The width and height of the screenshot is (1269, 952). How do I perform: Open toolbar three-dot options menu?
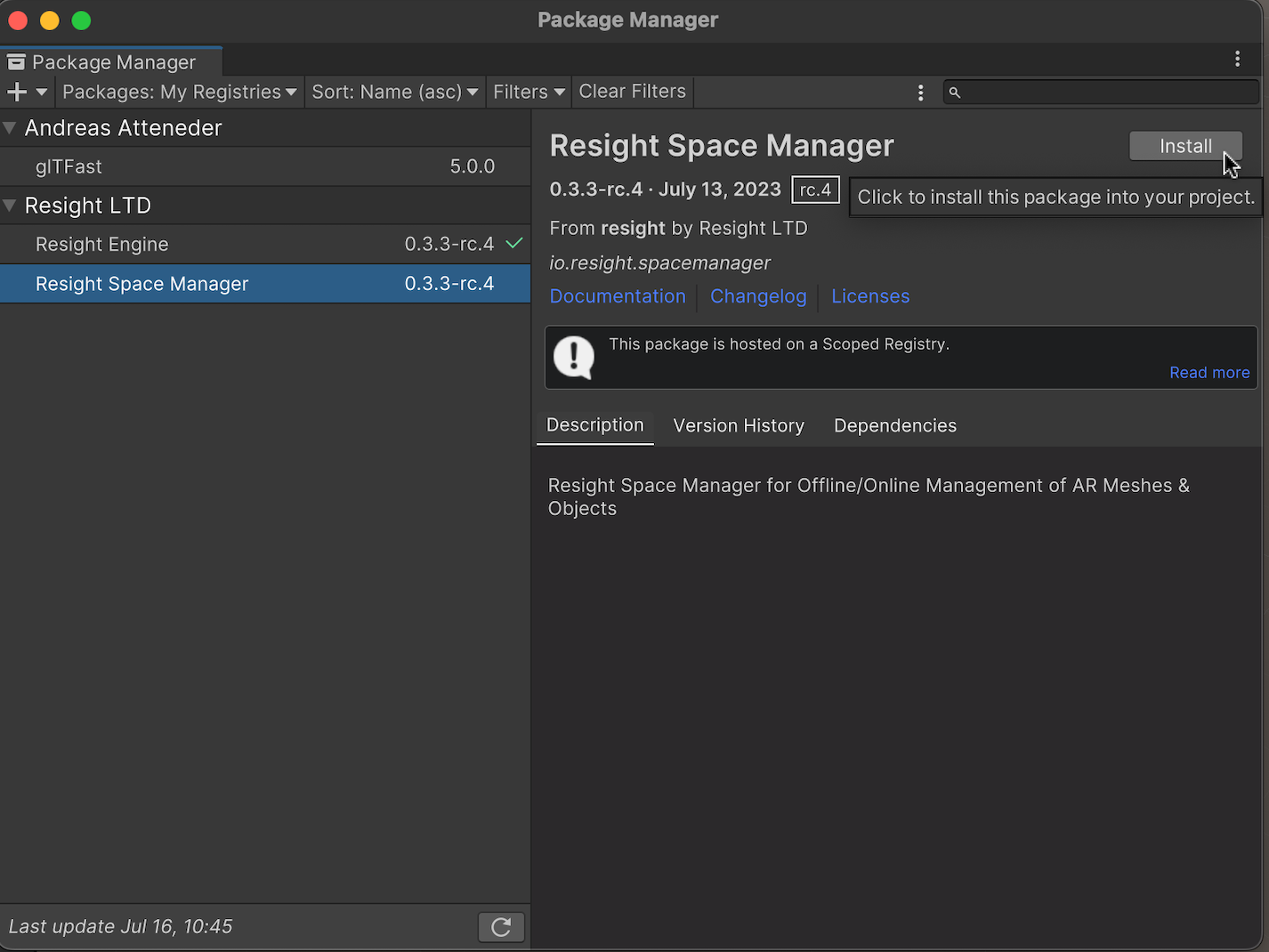[x=920, y=93]
